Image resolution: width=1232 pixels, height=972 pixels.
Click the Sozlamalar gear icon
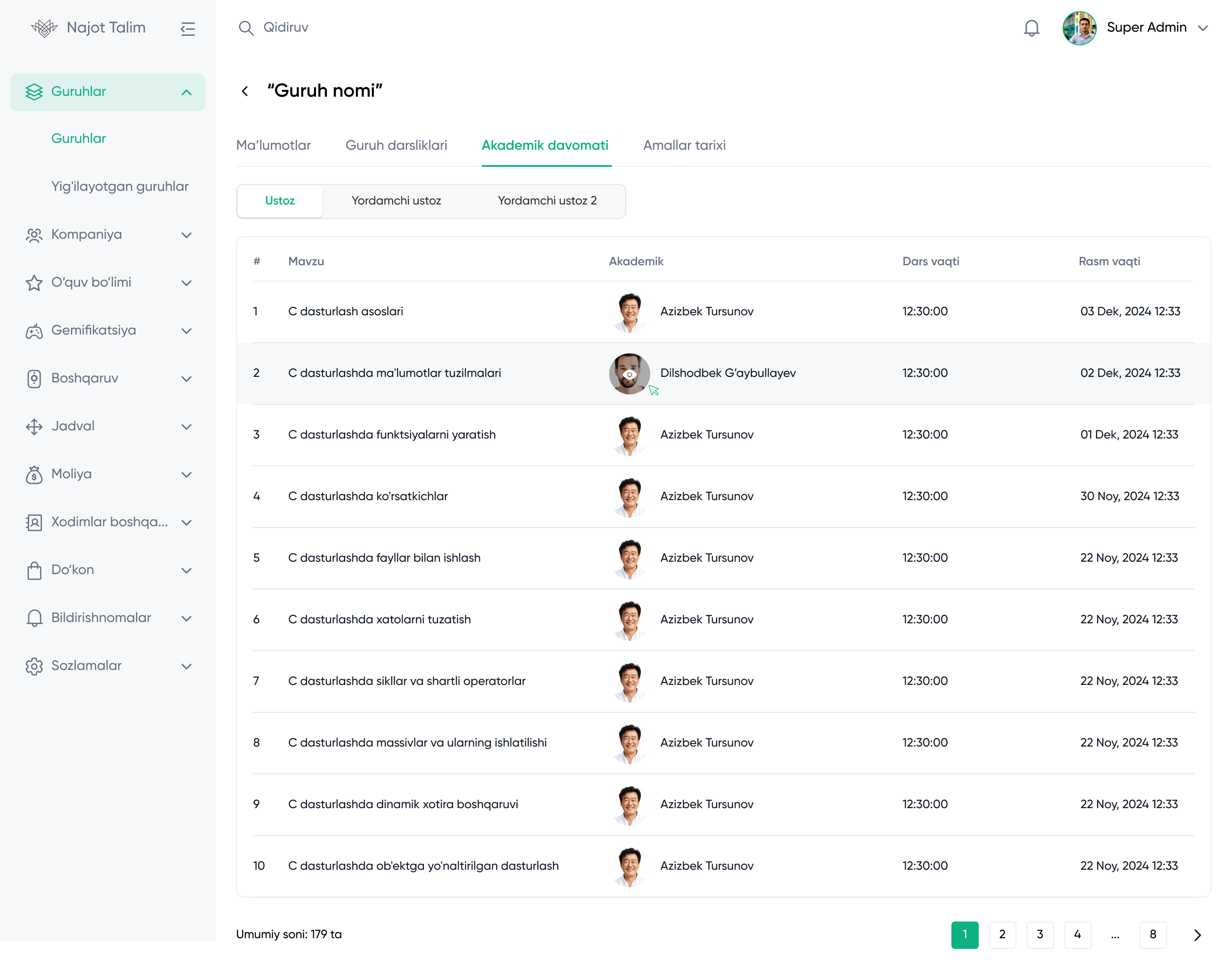[x=34, y=666]
